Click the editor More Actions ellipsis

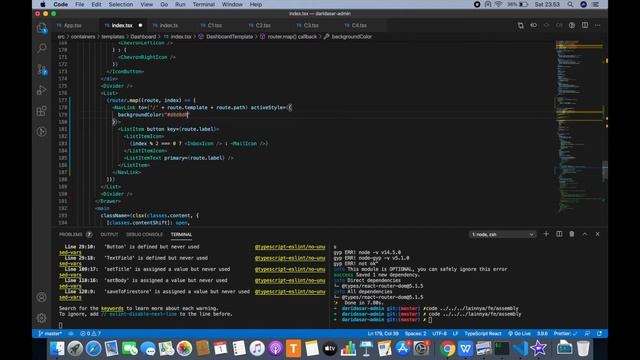[598, 25]
